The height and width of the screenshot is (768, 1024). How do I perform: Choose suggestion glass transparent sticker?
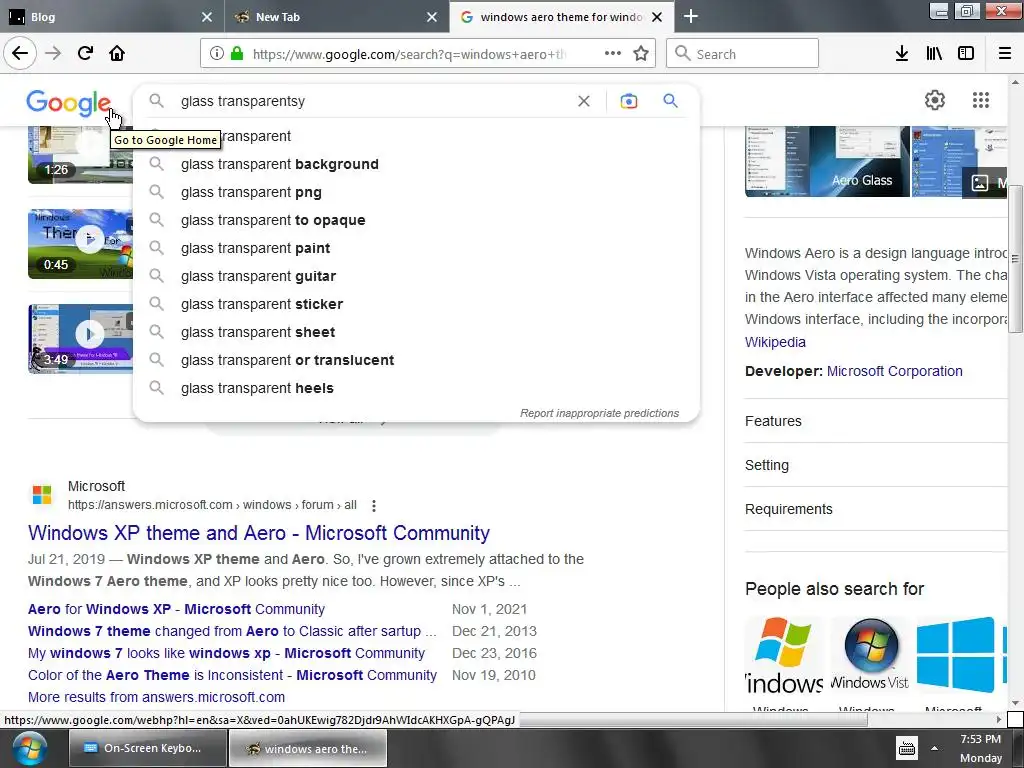click(x=416, y=304)
